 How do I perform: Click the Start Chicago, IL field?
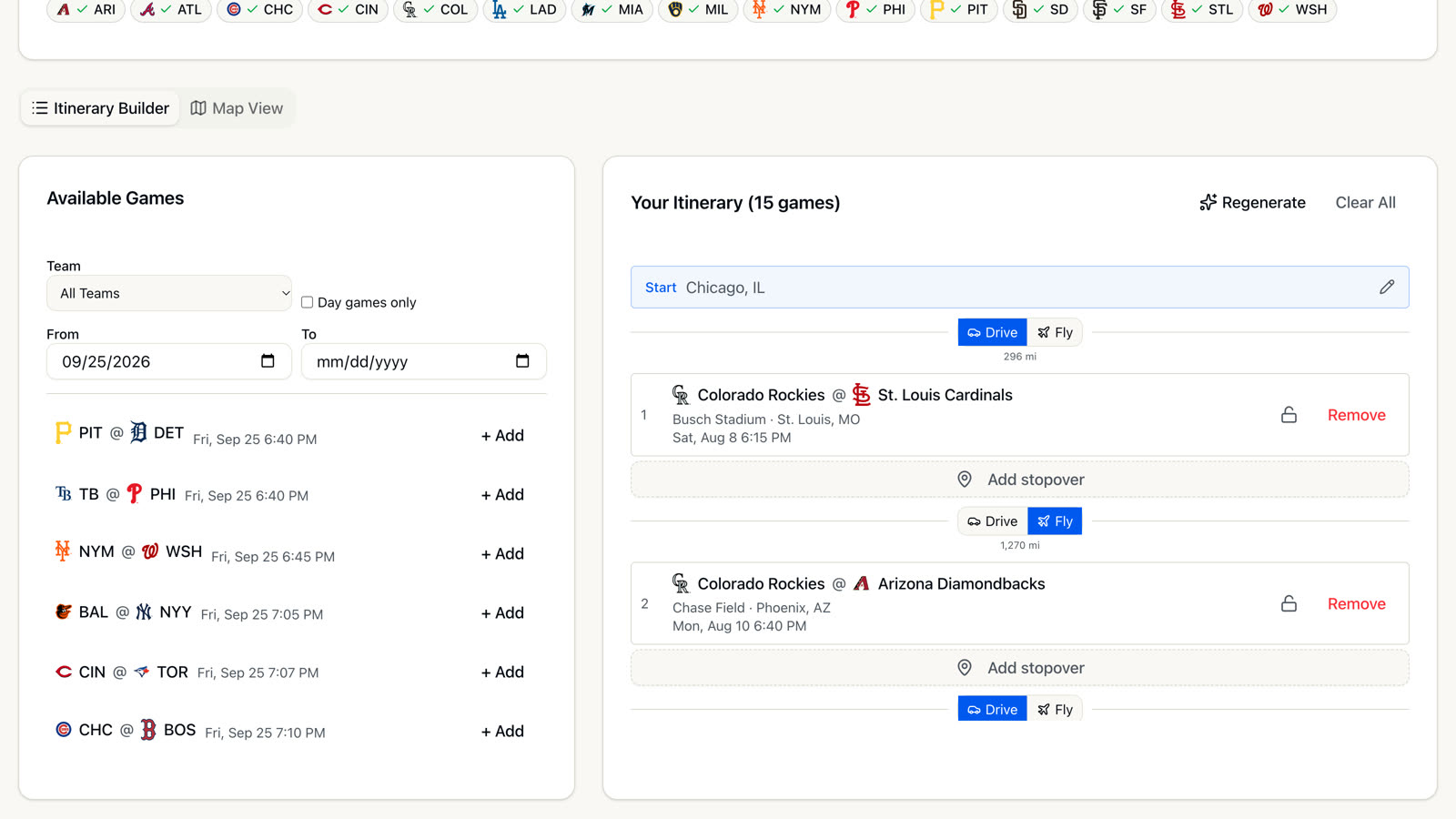(1020, 287)
